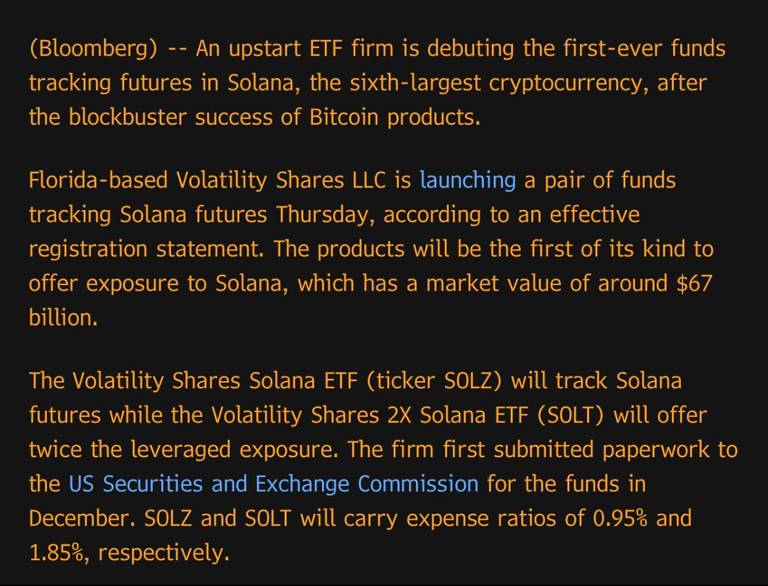Click the word "sixth-largest"
This screenshot has width=768, height=586.
pyautogui.click(x=415, y=84)
